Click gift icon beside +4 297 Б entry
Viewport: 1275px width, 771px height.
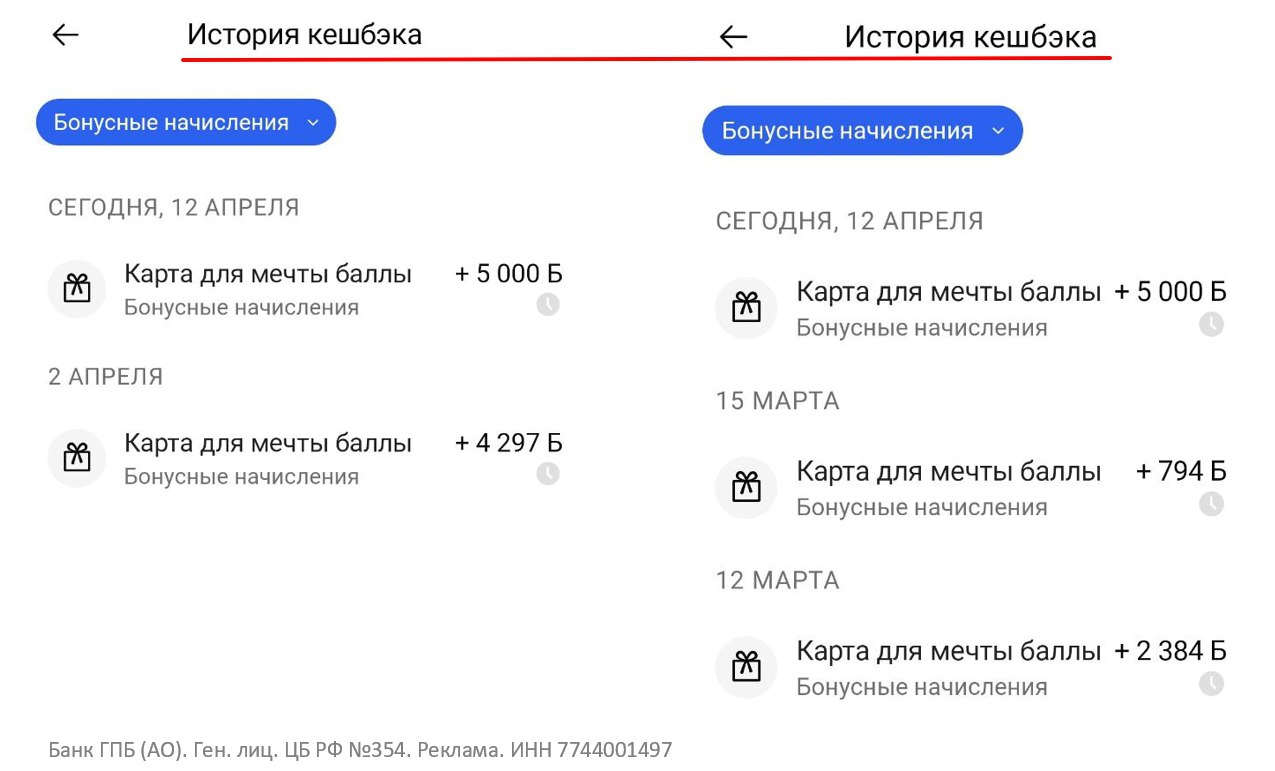[77, 458]
